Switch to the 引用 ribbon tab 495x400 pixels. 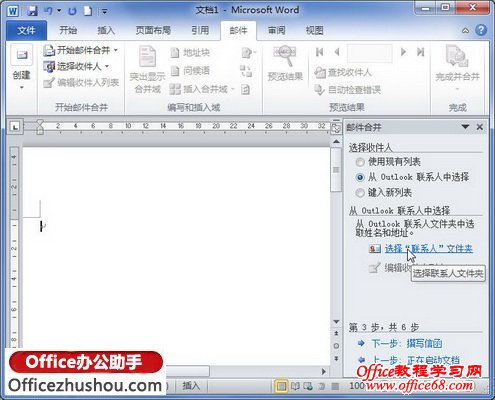(200, 31)
